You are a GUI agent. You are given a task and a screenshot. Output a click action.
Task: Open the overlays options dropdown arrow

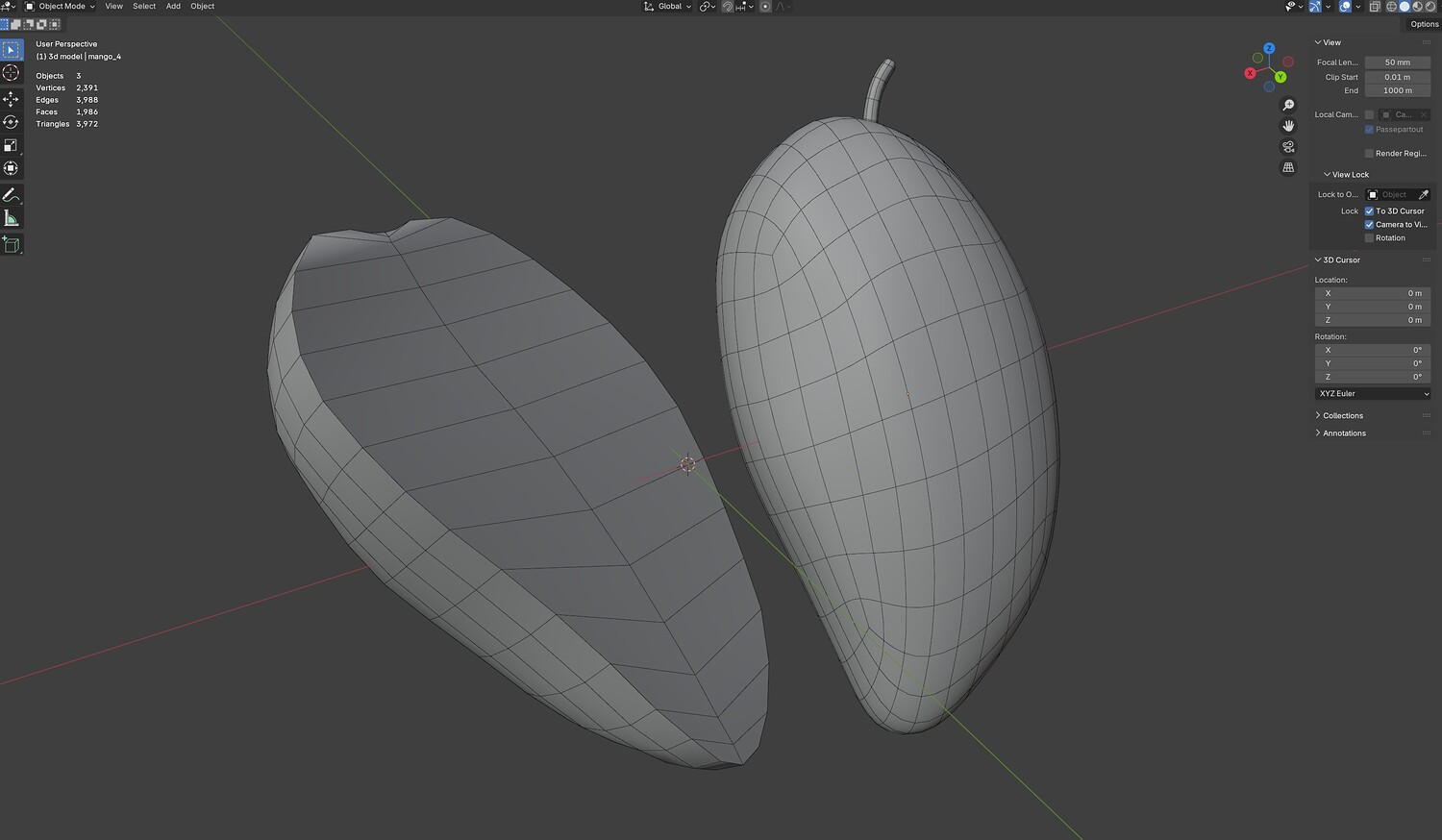pyautogui.click(x=1357, y=7)
